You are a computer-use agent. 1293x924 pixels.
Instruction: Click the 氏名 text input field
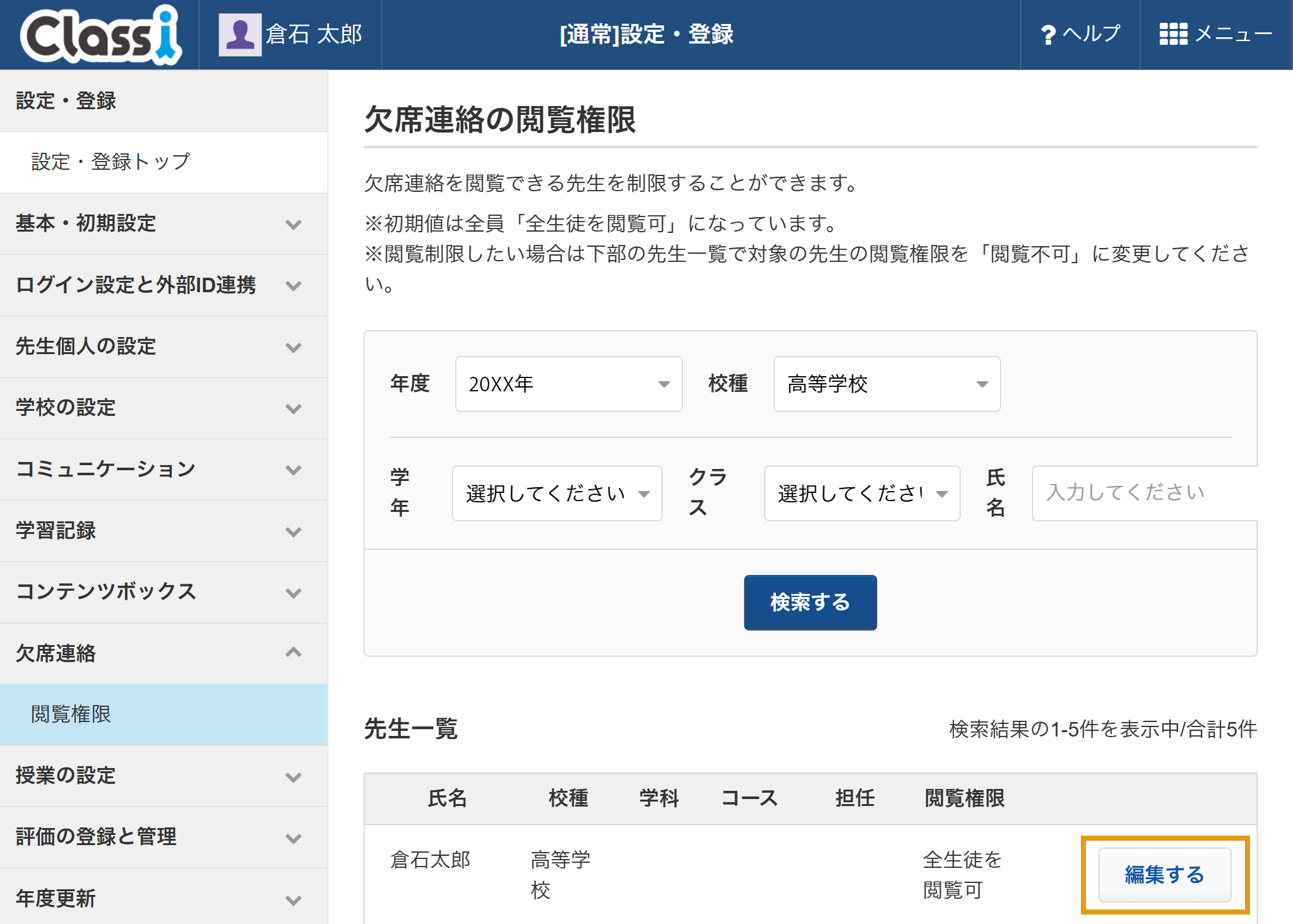[x=1144, y=493]
